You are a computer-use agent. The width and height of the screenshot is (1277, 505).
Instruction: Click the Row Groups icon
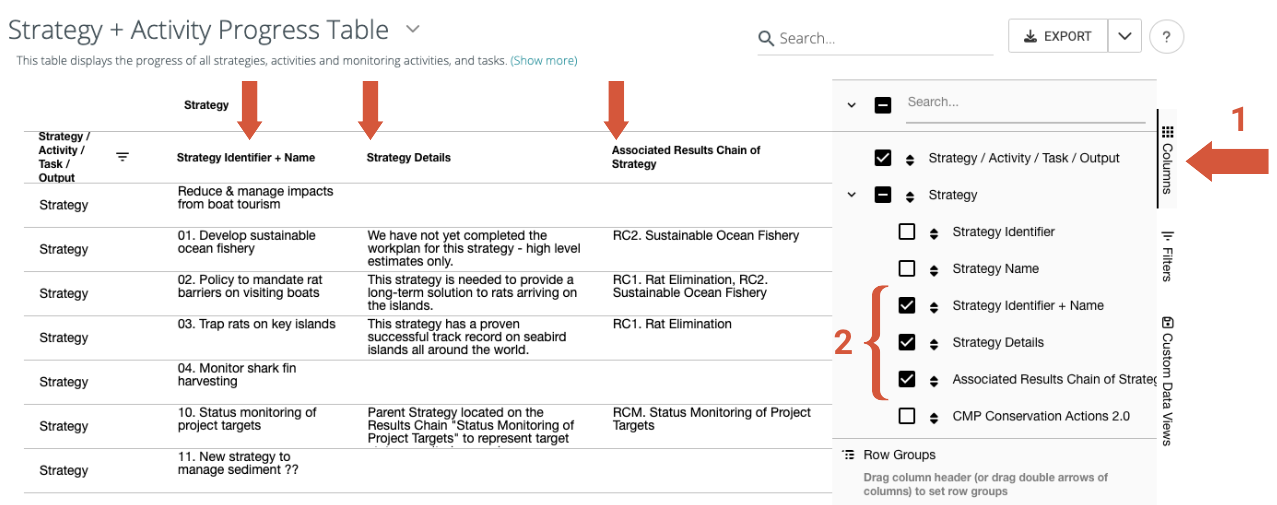847,455
